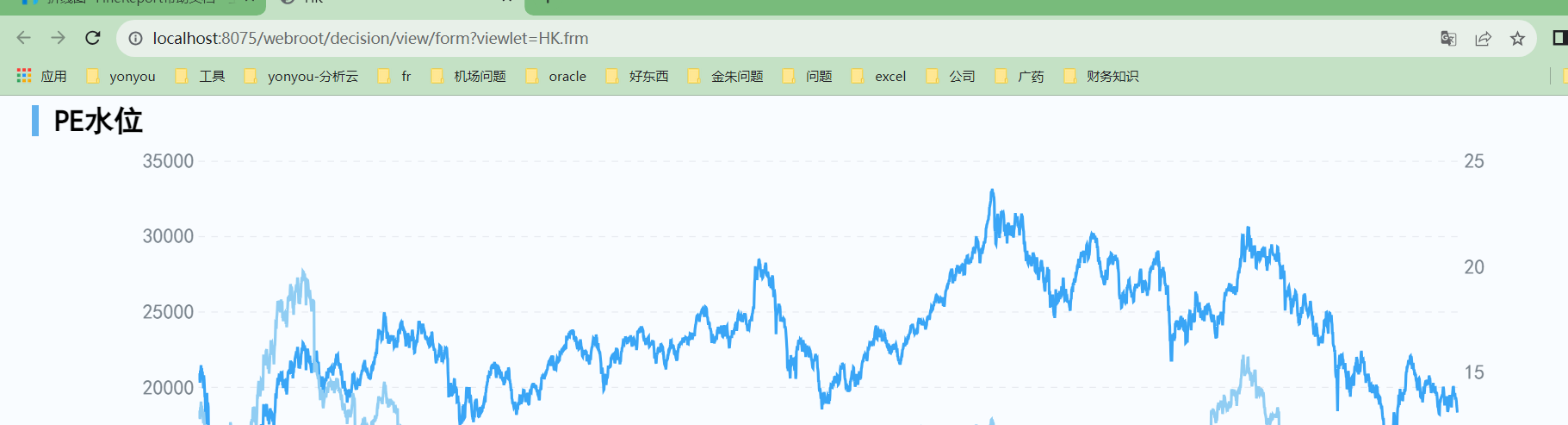Image resolution: width=1568 pixels, height=425 pixels.
Task: Click the 20 right axis label
Action: point(1474,267)
